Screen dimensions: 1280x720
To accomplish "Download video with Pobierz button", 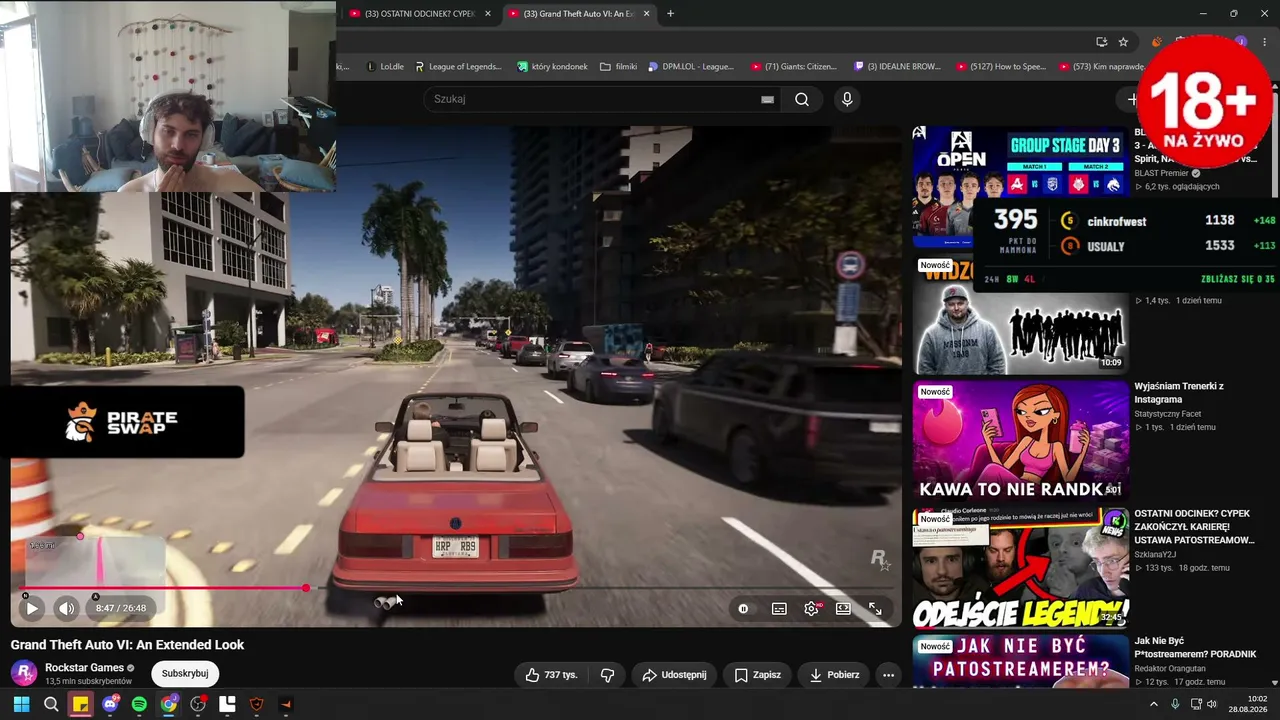I will point(834,675).
